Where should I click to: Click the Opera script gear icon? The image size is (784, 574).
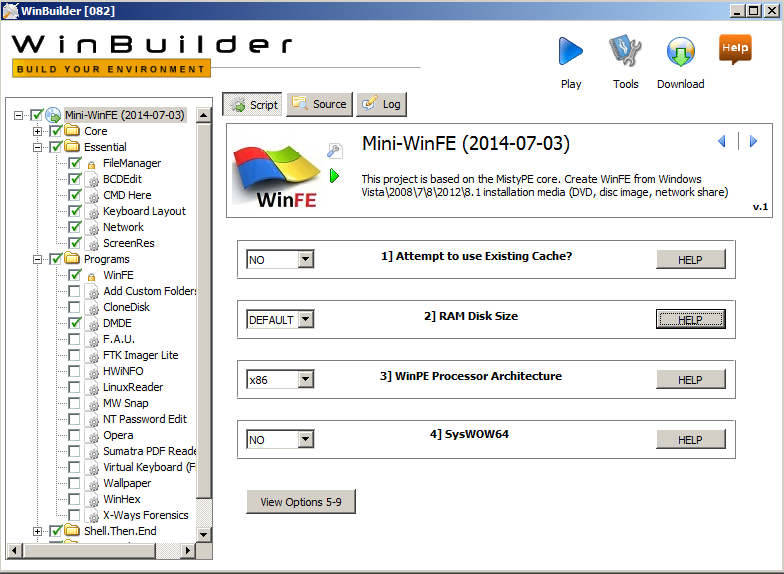pos(92,436)
